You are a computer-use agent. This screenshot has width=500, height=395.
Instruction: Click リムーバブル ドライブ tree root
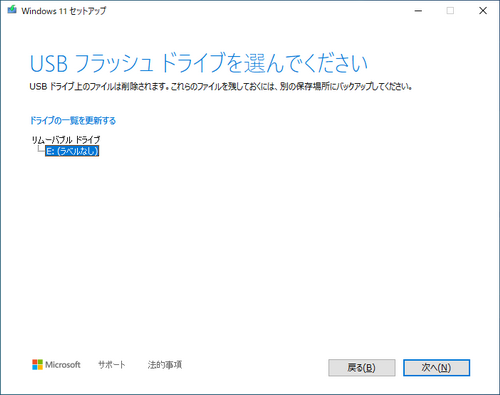[66, 140]
